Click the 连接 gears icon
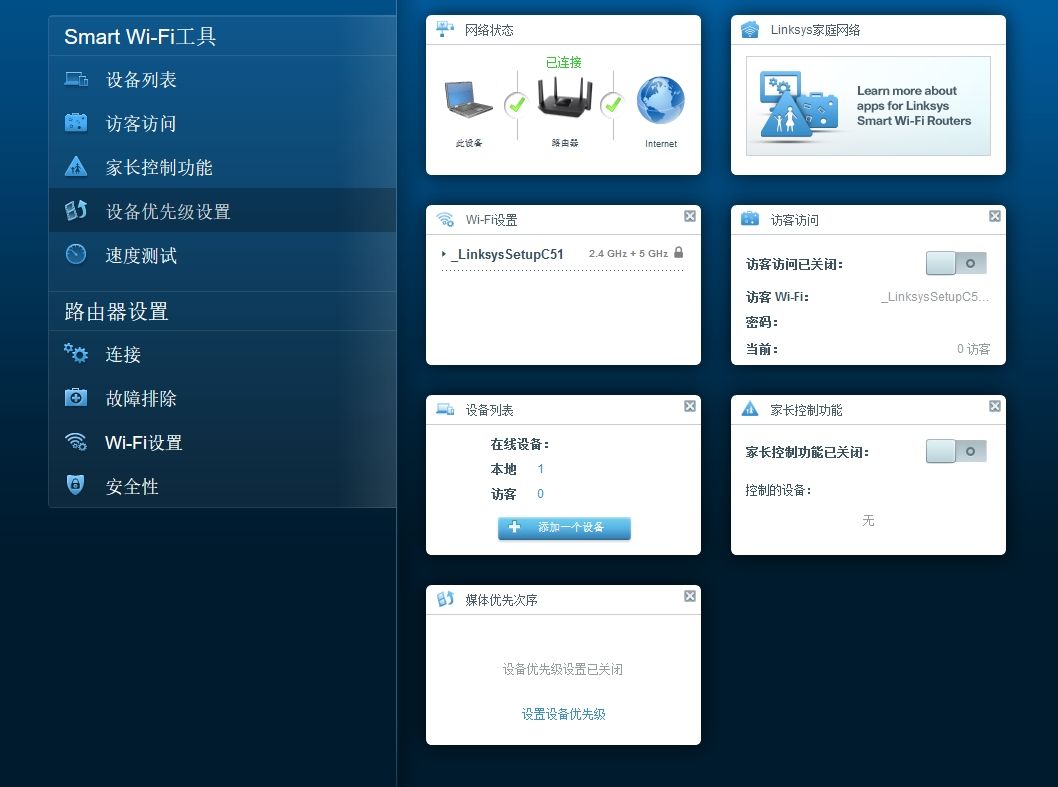 click(76, 353)
